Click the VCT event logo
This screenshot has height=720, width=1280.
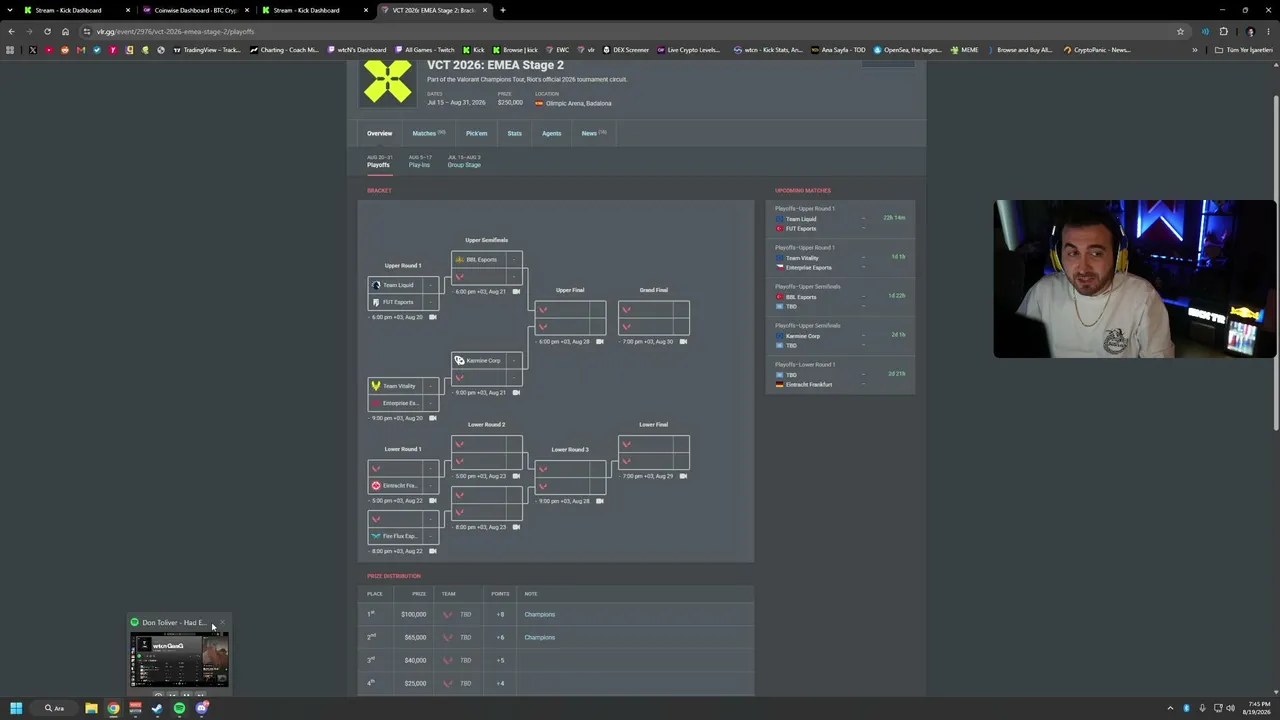point(388,82)
